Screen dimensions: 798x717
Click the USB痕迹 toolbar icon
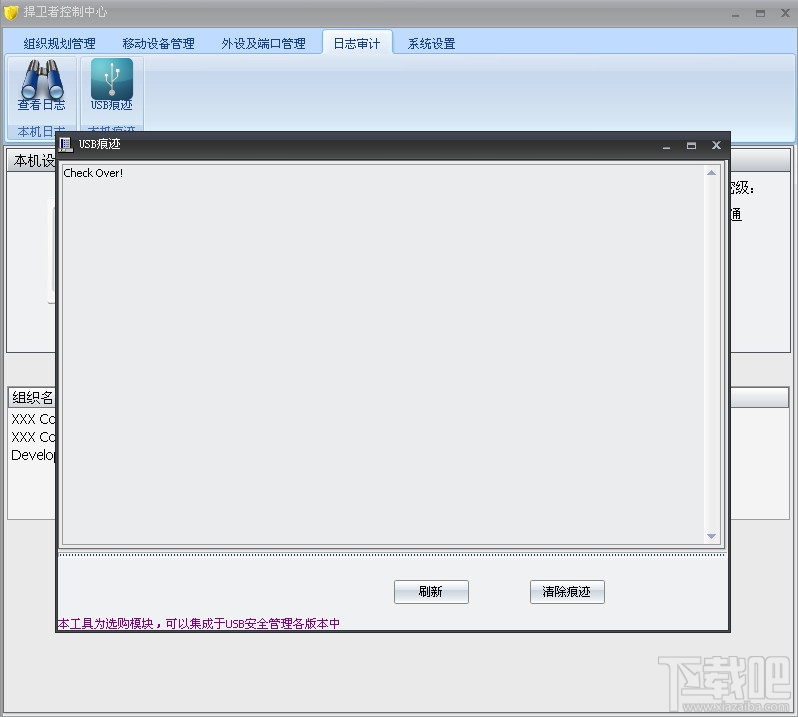tap(111, 84)
